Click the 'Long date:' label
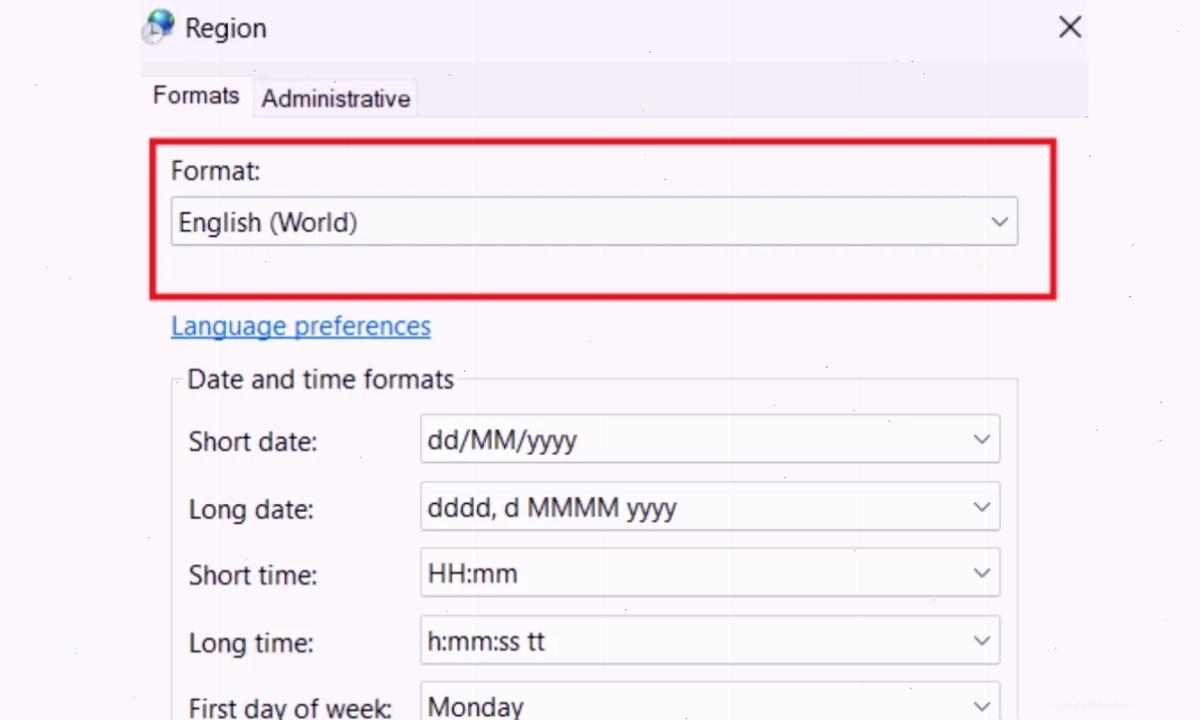 tap(251, 509)
